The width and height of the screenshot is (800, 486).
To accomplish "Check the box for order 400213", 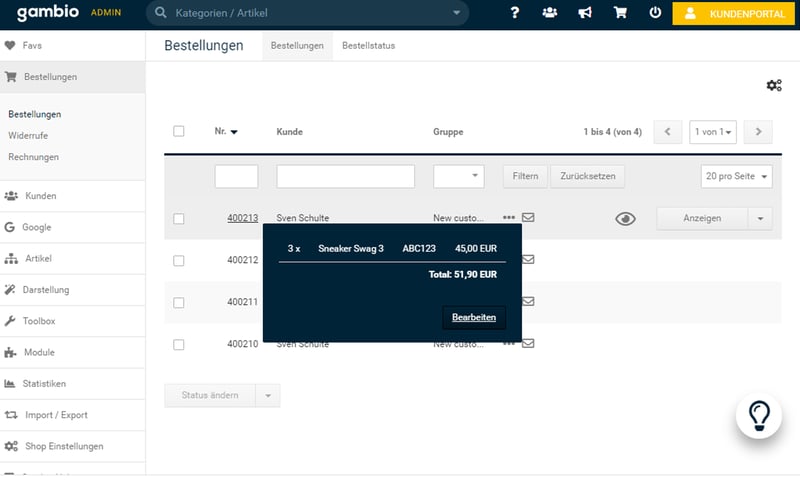I will [x=179, y=218].
